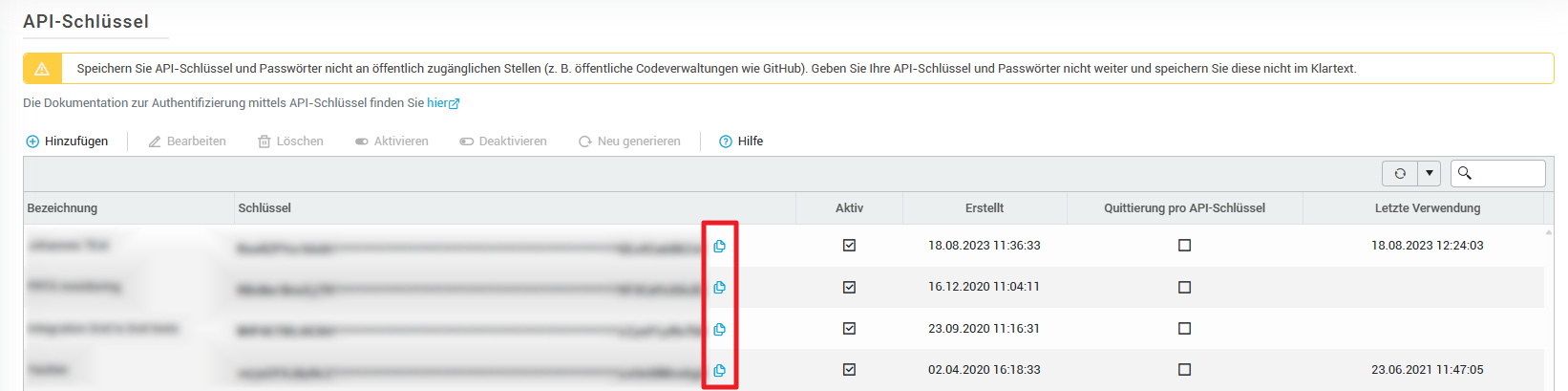The height and width of the screenshot is (391, 1568).
Task: Click the yellow warning triangle icon
Action: tap(42, 69)
